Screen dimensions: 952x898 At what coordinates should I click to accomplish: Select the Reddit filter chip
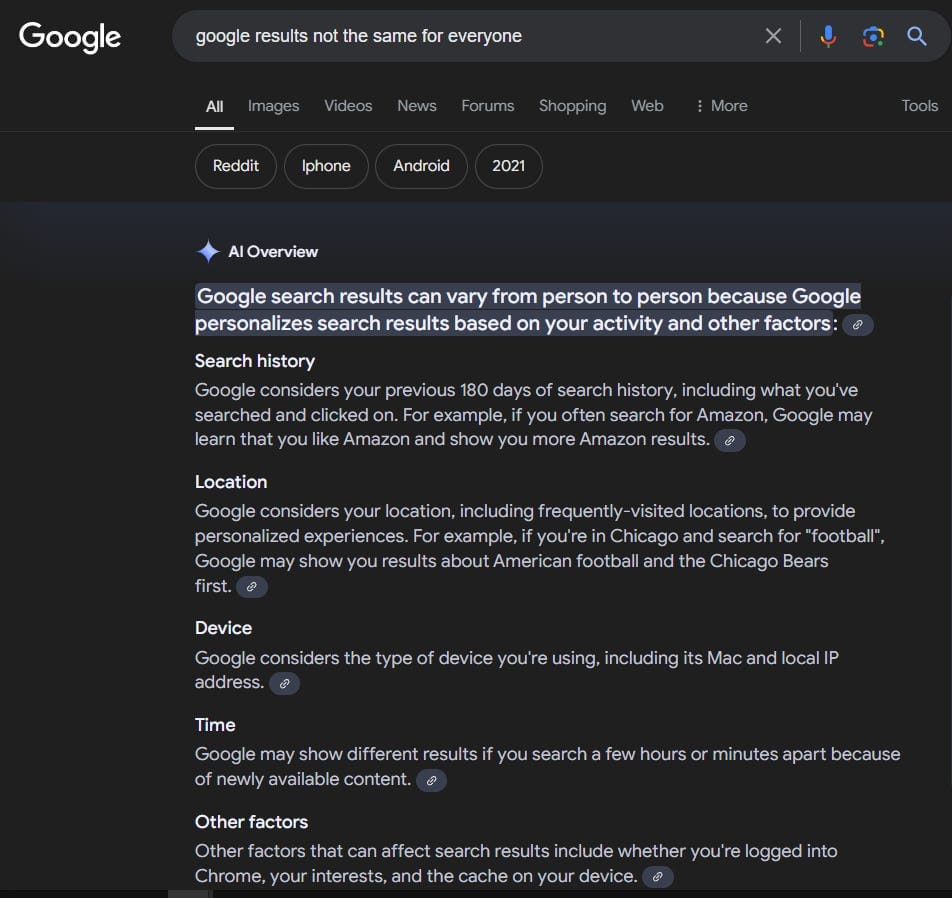point(236,166)
